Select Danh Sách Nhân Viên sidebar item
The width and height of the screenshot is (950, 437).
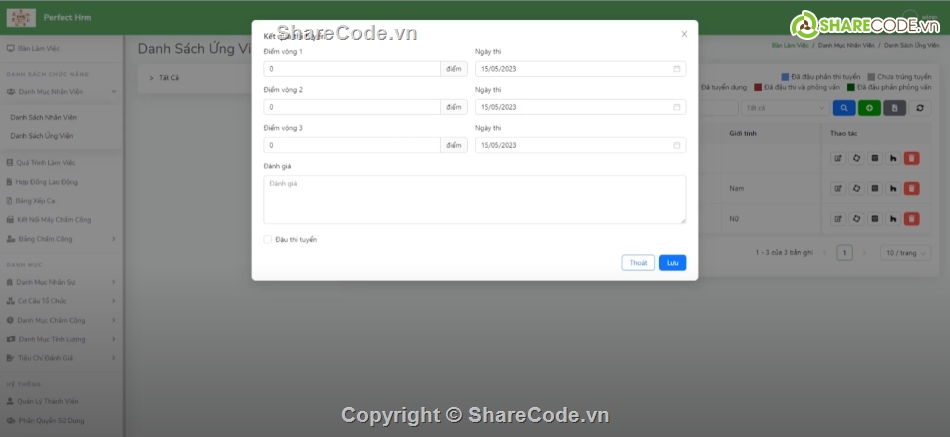(x=44, y=118)
